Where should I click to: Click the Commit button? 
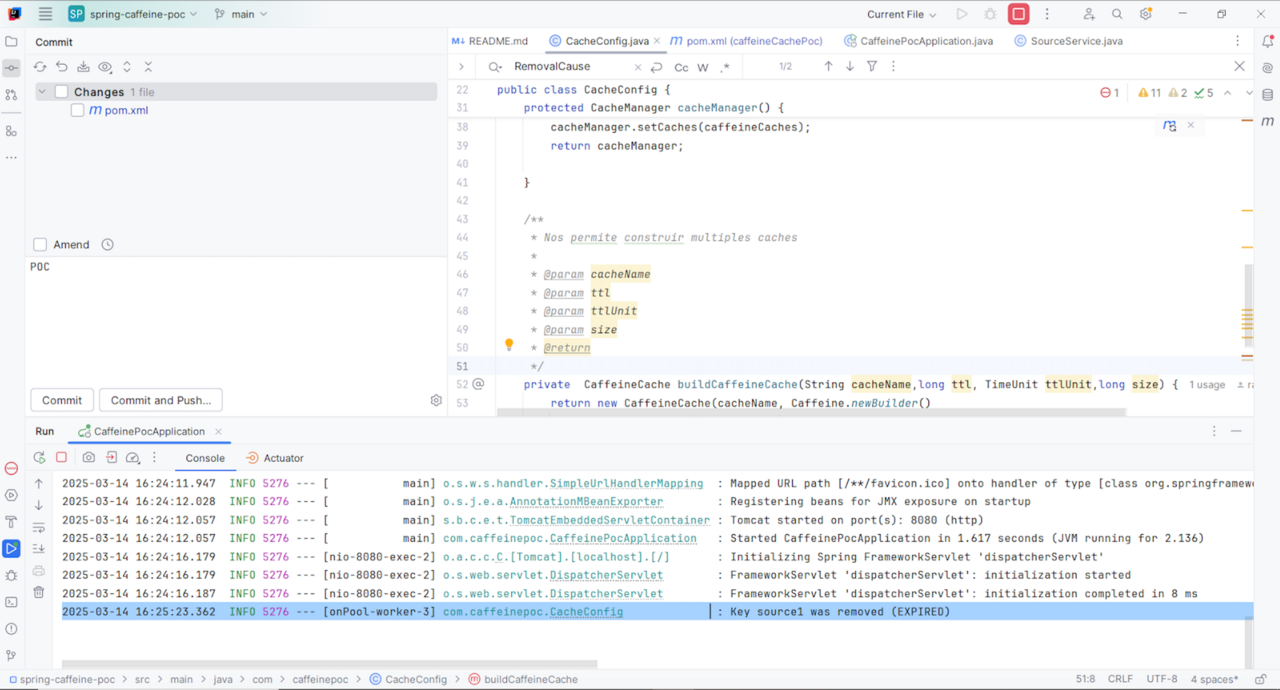point(61,400)
